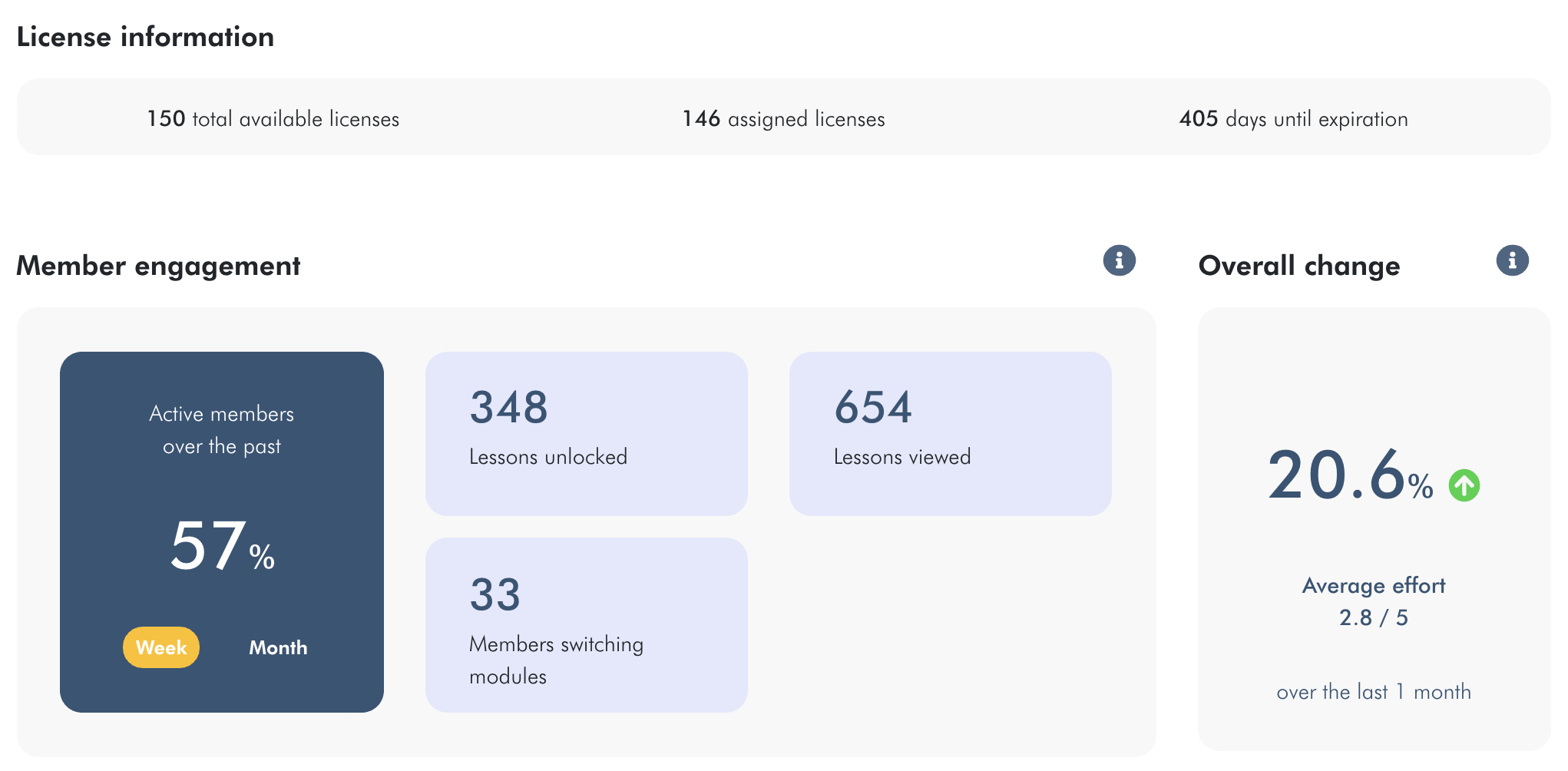This screenshot has height=771, width=1568.
Task: Open the Lessons viewed card
Action: coord(950,433)
